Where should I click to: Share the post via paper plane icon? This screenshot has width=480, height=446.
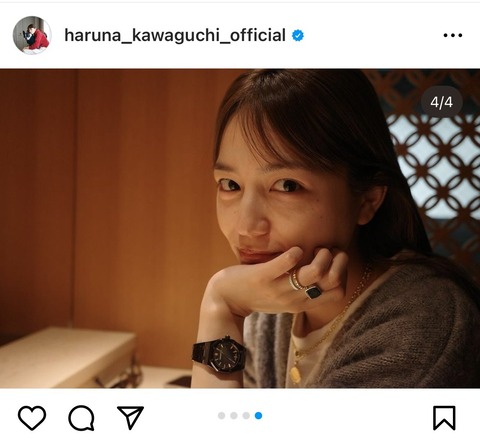130,417
